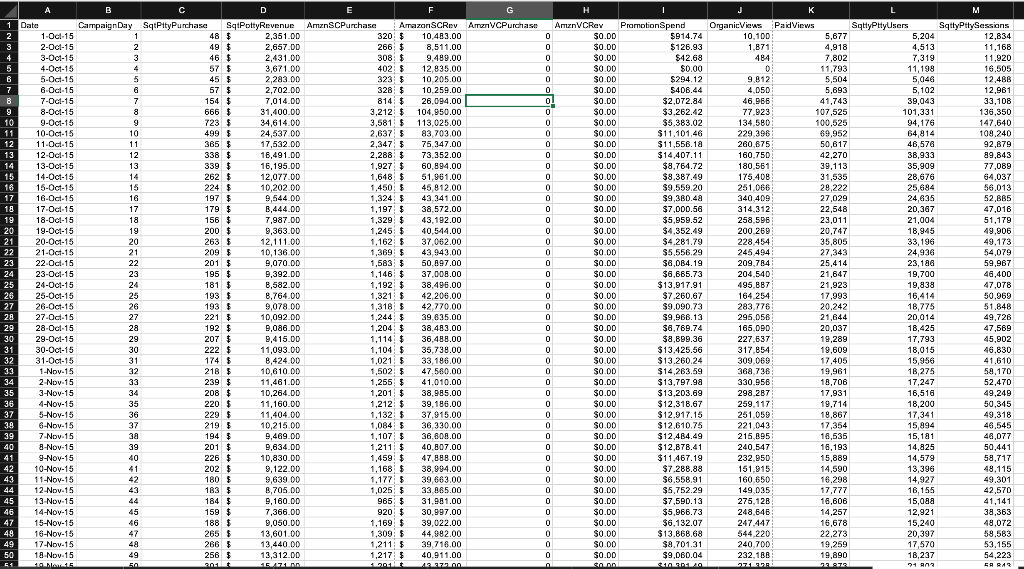This screenshot has width=1024, height=569.
Task: Select promotion spend cell '$13,917.91'
Action: 662,285
